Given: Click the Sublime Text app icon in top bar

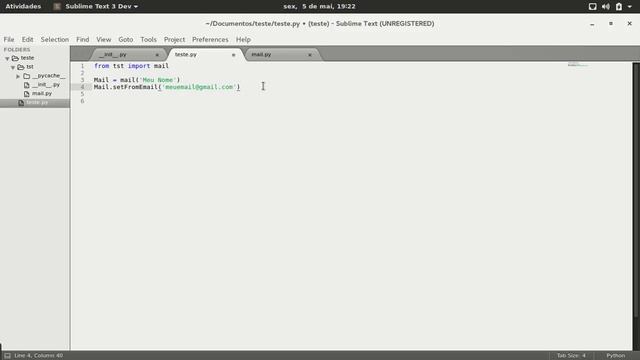Looking at the screenshot, I should click(57, 7).
